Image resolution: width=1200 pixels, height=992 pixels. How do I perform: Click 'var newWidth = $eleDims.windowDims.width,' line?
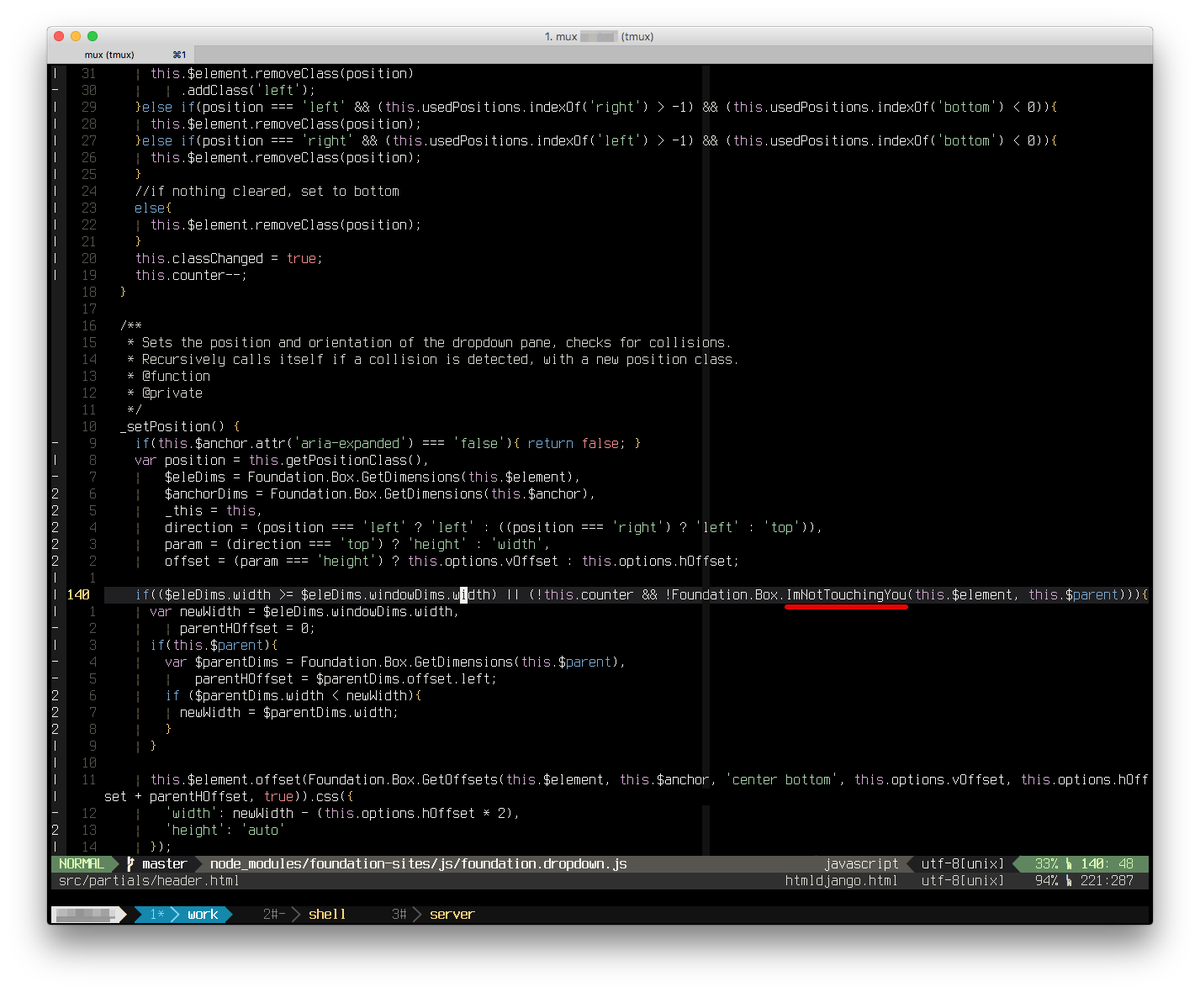coord(305,611)
